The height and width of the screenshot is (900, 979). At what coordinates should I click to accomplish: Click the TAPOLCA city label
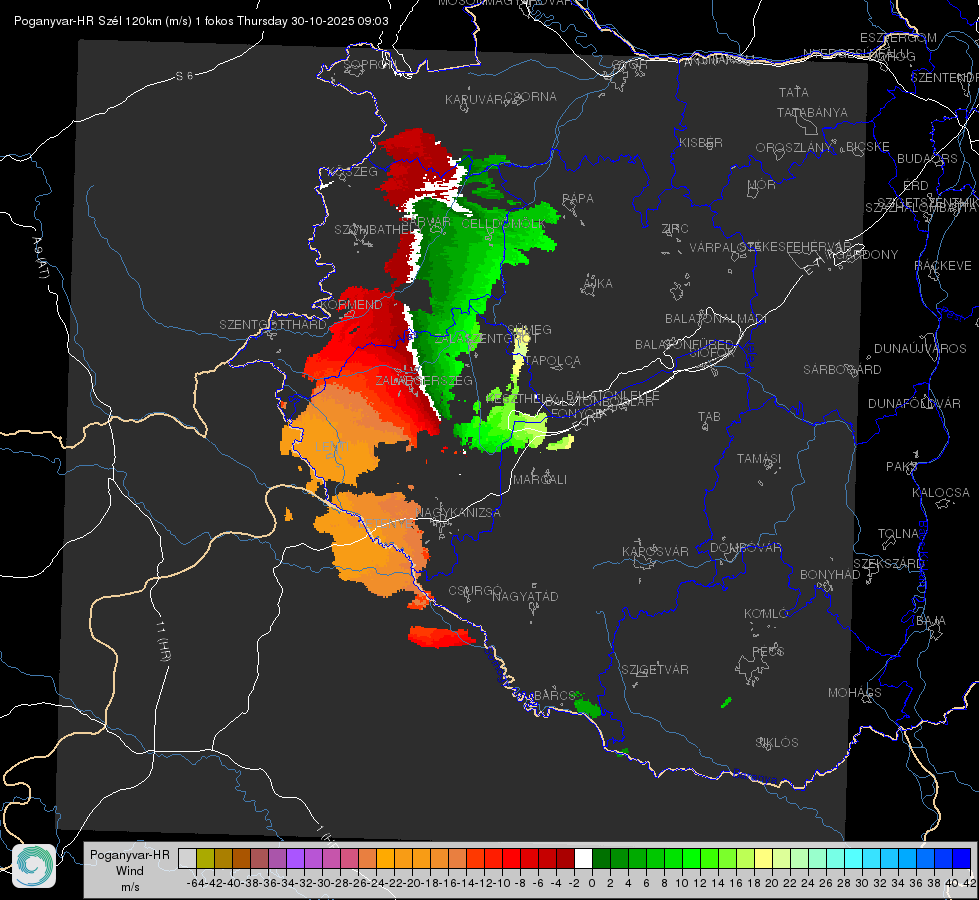553,361
